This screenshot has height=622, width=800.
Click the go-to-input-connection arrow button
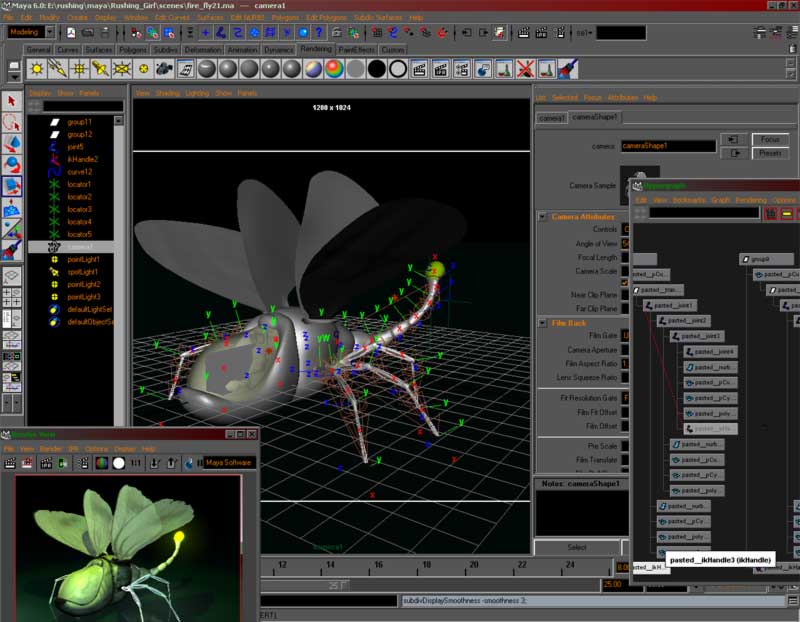pyautogui.click(x=733, y=139)
